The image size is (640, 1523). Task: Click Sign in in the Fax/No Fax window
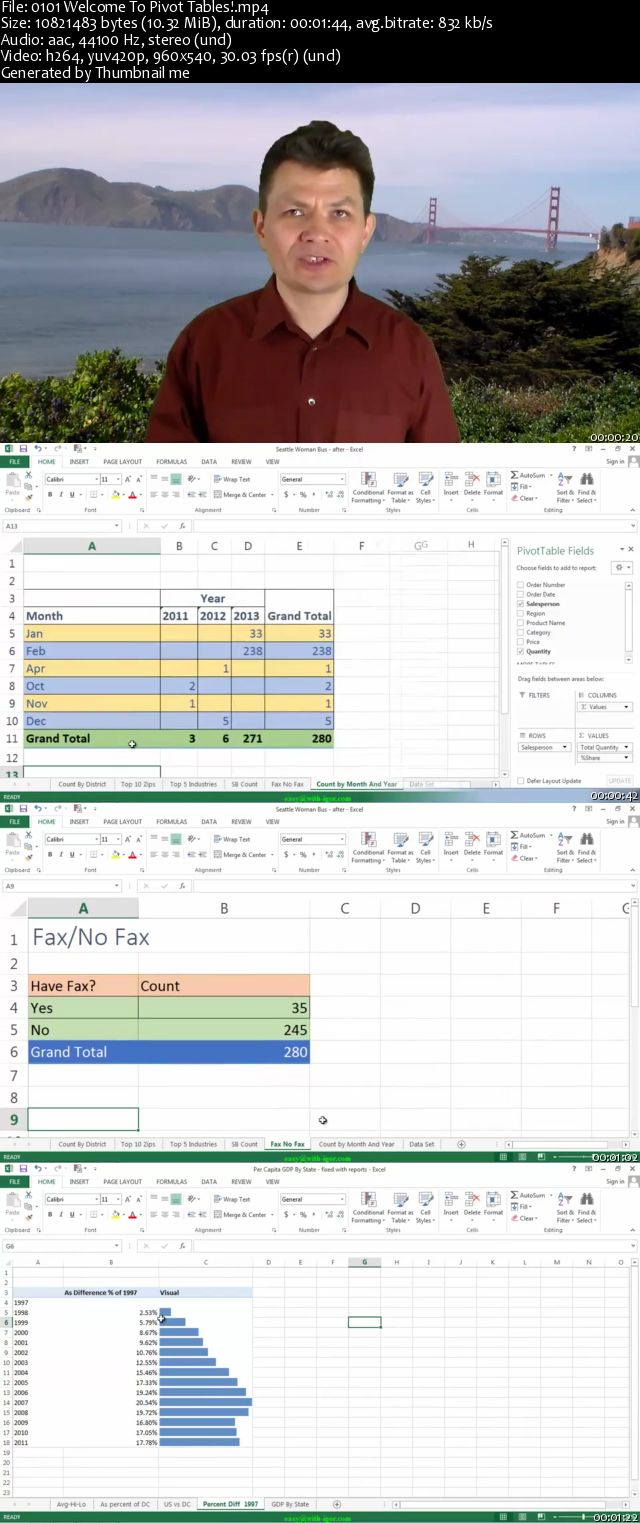tap(615, 822)
